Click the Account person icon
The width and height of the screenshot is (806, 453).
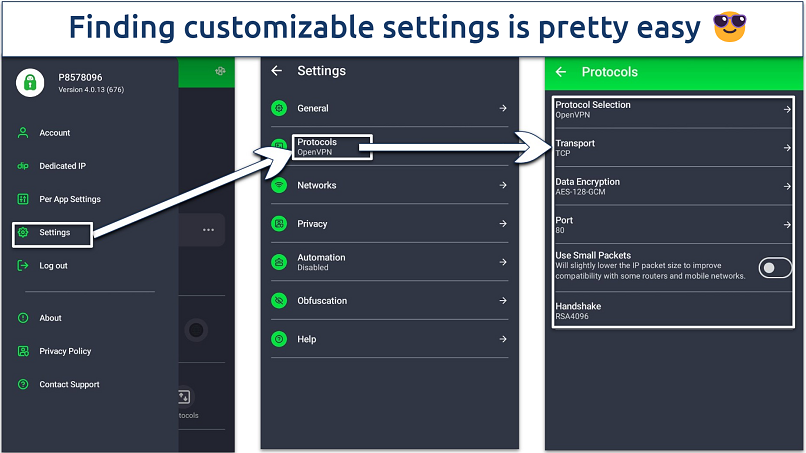click(x=22, y=133)
